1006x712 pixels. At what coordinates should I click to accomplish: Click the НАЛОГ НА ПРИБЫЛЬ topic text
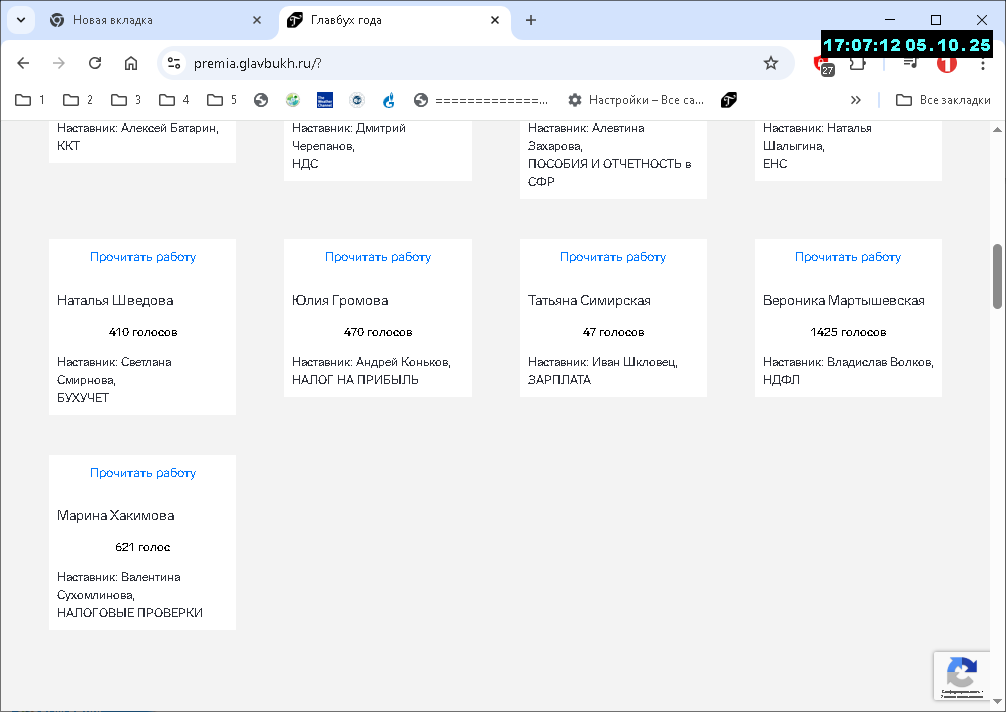click(x=355, y=380)
